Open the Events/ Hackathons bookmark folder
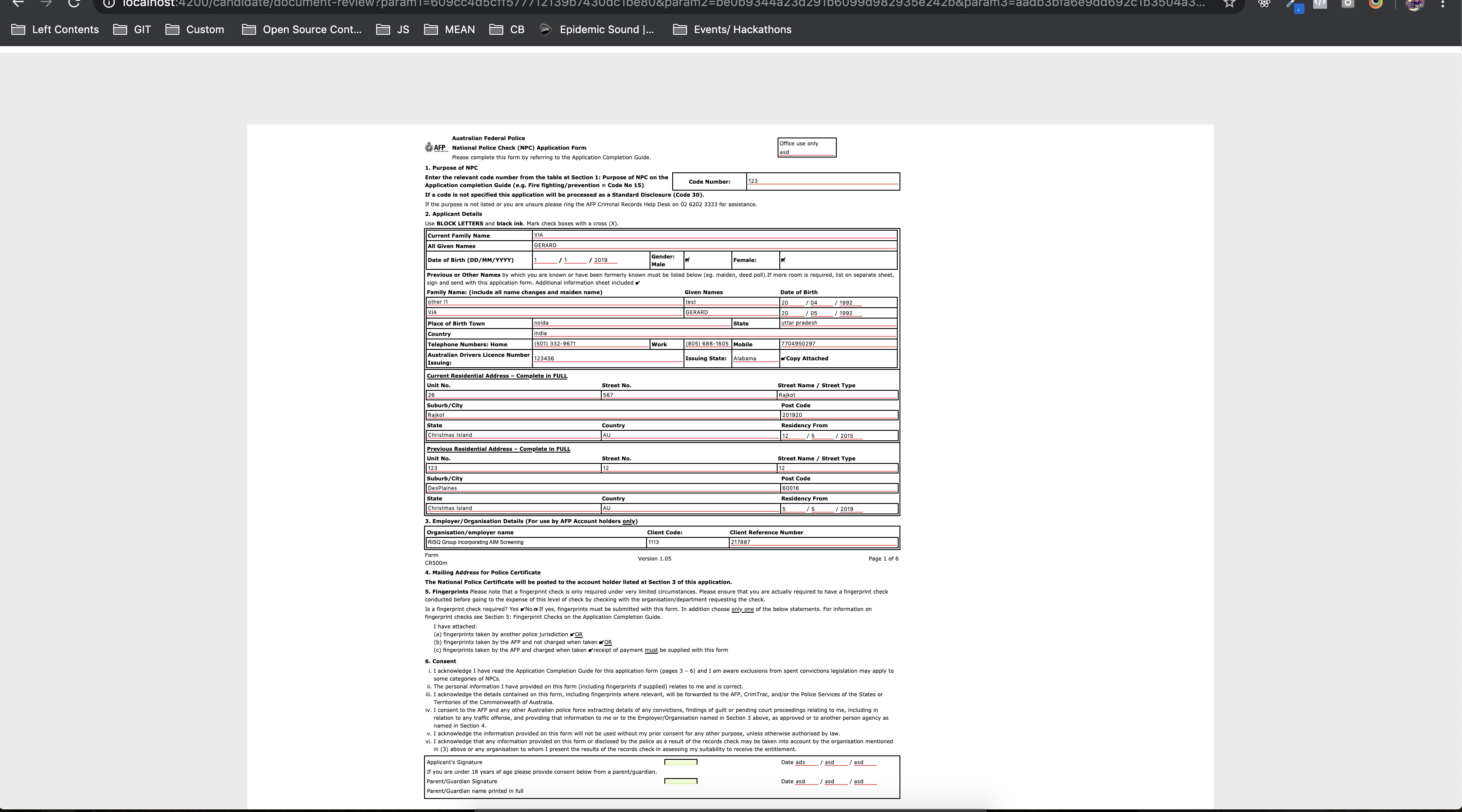This screenshot has width=1462, height=812. (x=732, y=30)
